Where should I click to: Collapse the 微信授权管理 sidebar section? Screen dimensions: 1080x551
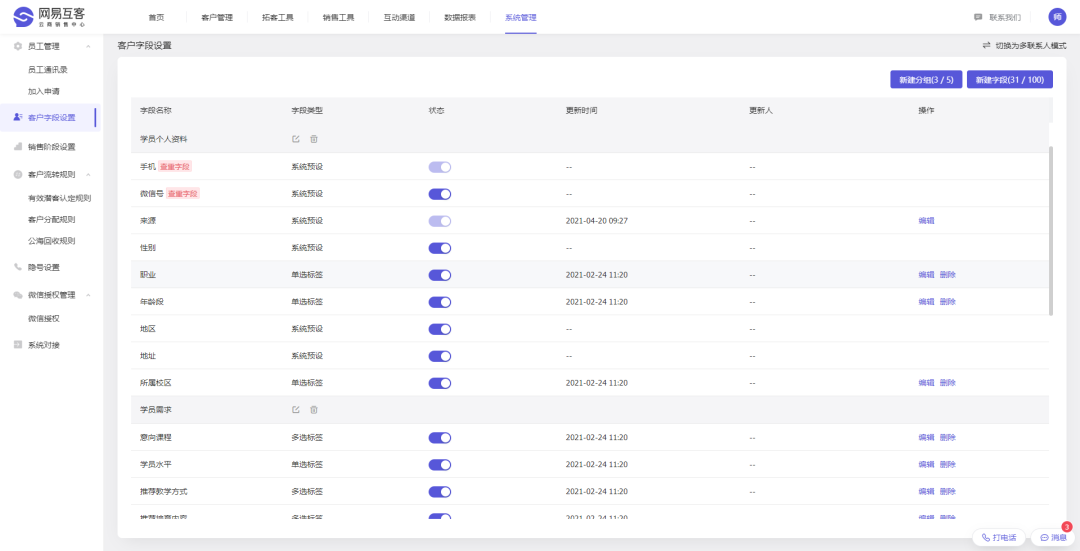pos(89,295)
